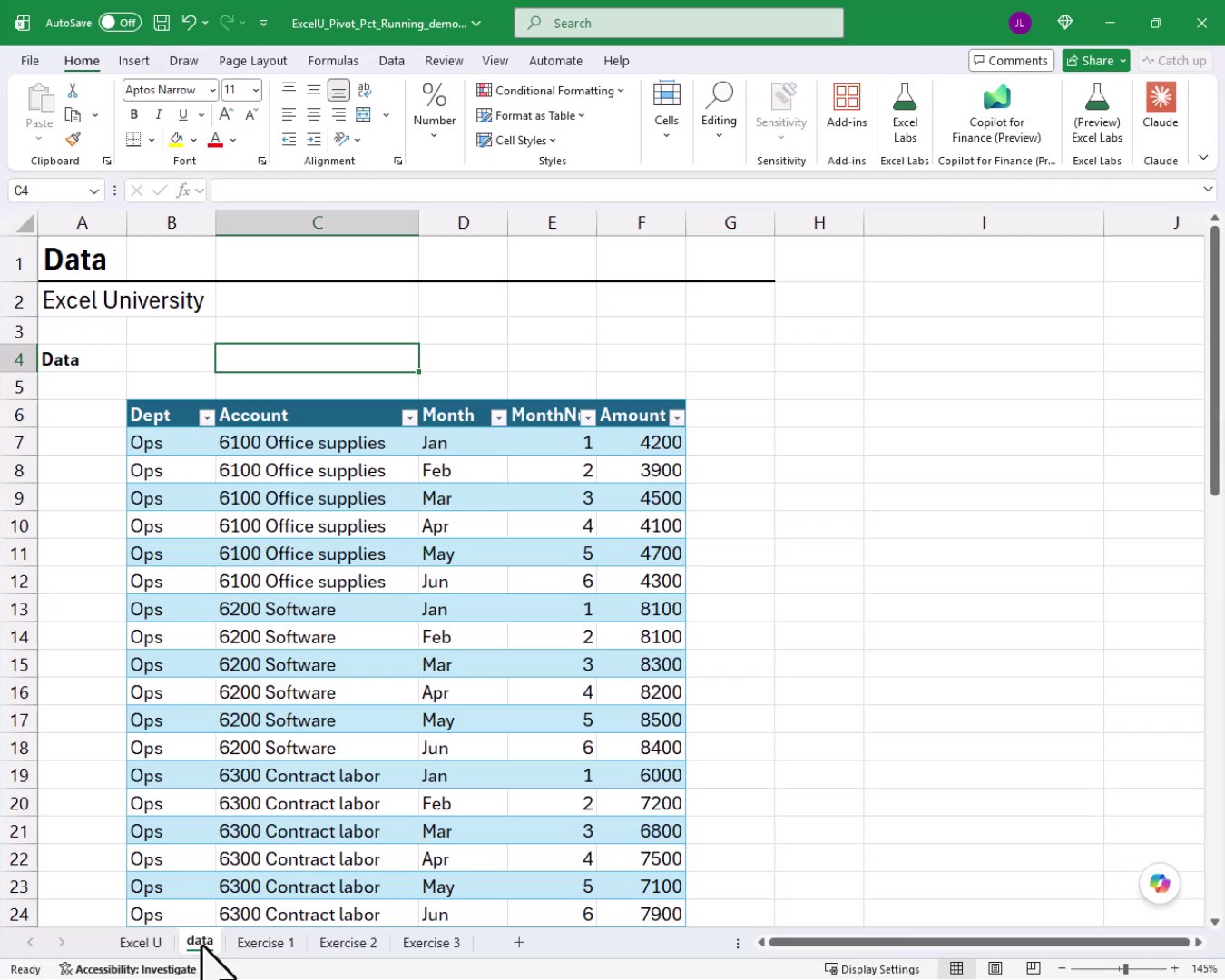Click the Paste clipboard icon
The image size is (1225, 980).
pos(39,98)
